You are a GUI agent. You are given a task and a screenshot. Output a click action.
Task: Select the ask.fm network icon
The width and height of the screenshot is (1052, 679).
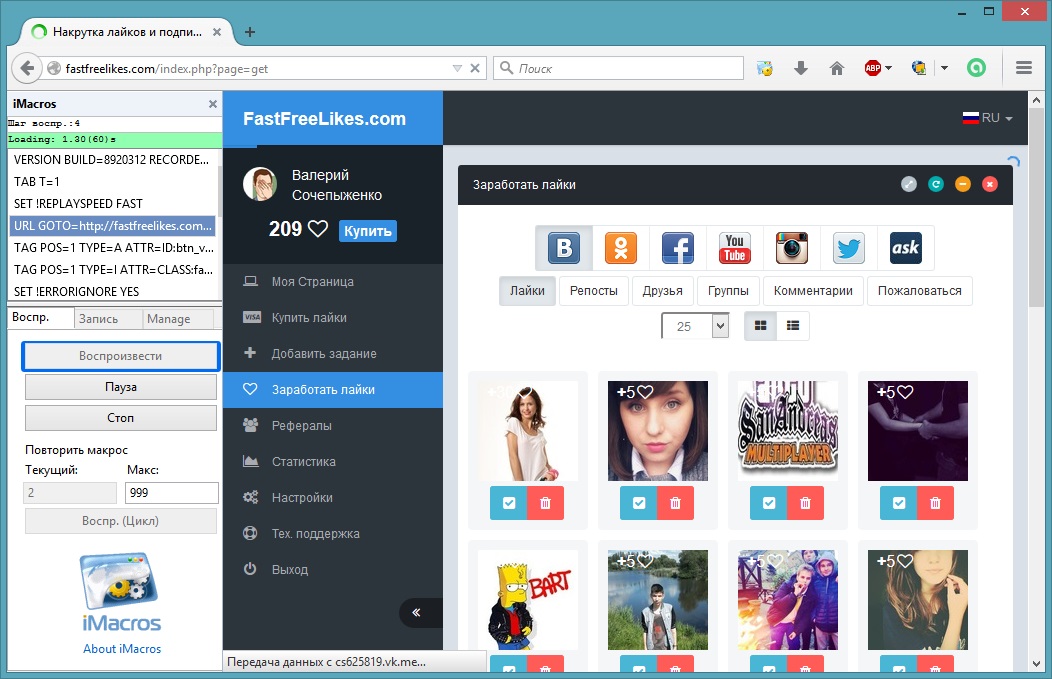click(x=905, y=248)
